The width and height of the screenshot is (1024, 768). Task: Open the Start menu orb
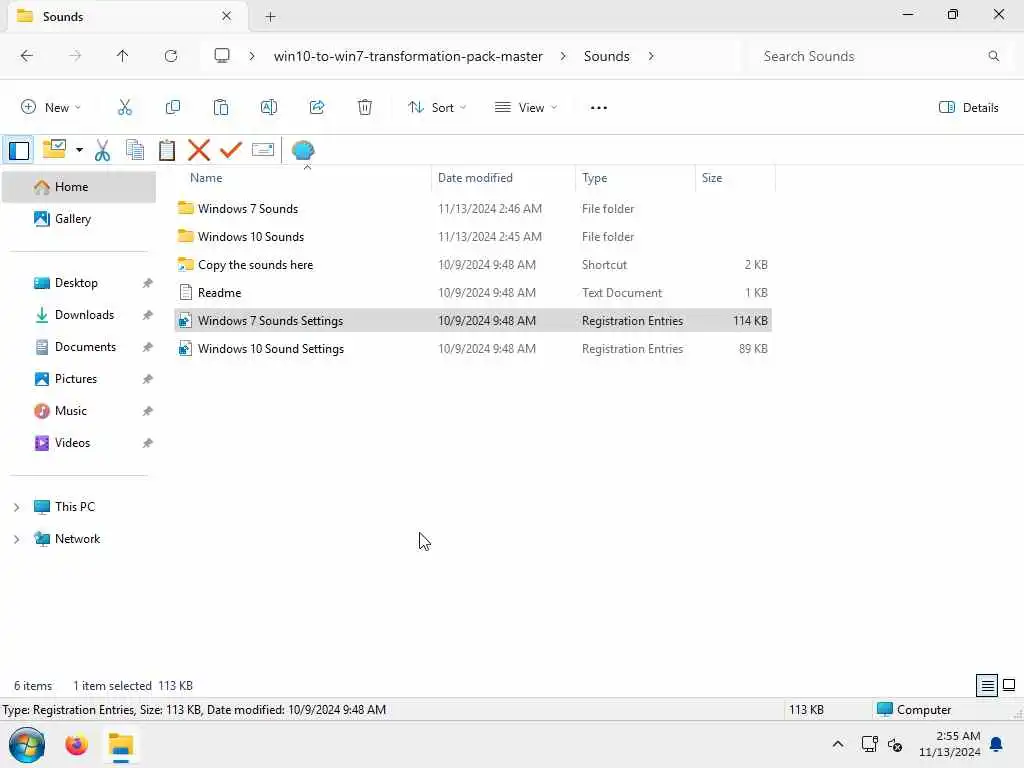(27, 745)
